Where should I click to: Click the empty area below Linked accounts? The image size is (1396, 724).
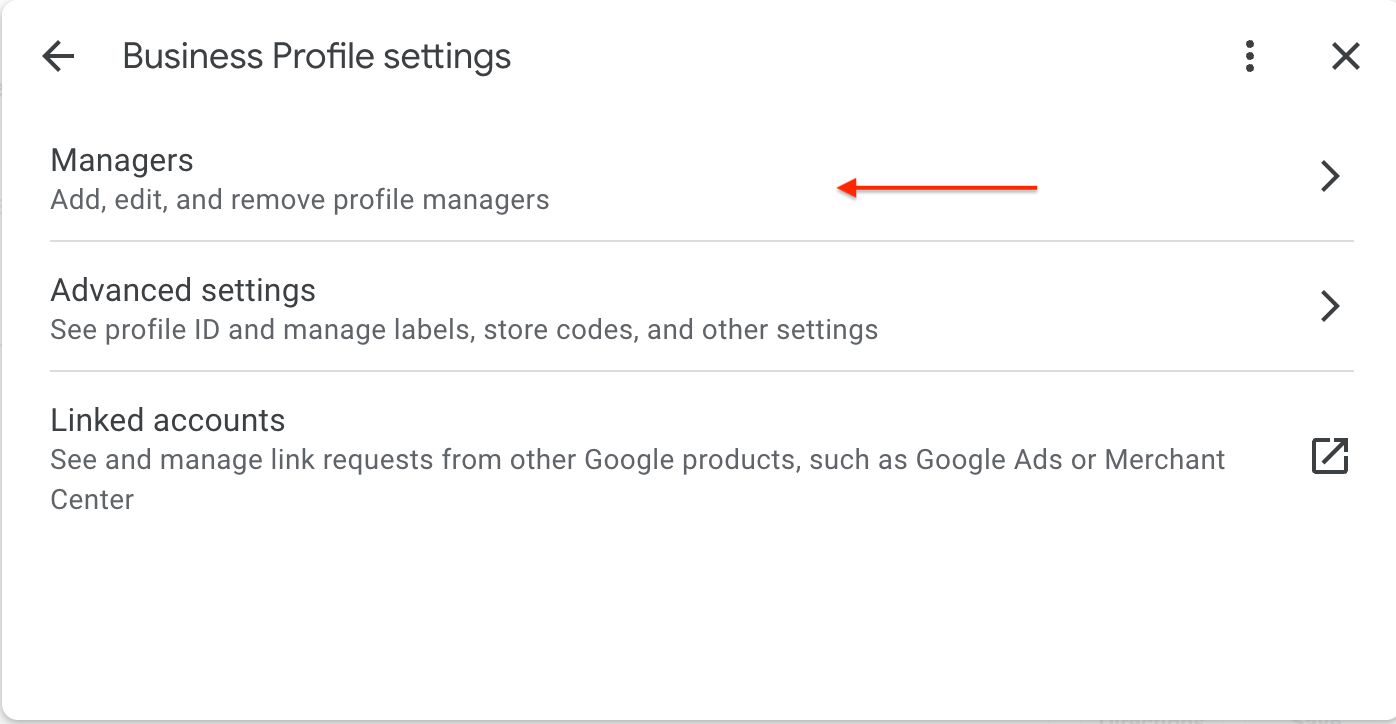tap(700, 610)
